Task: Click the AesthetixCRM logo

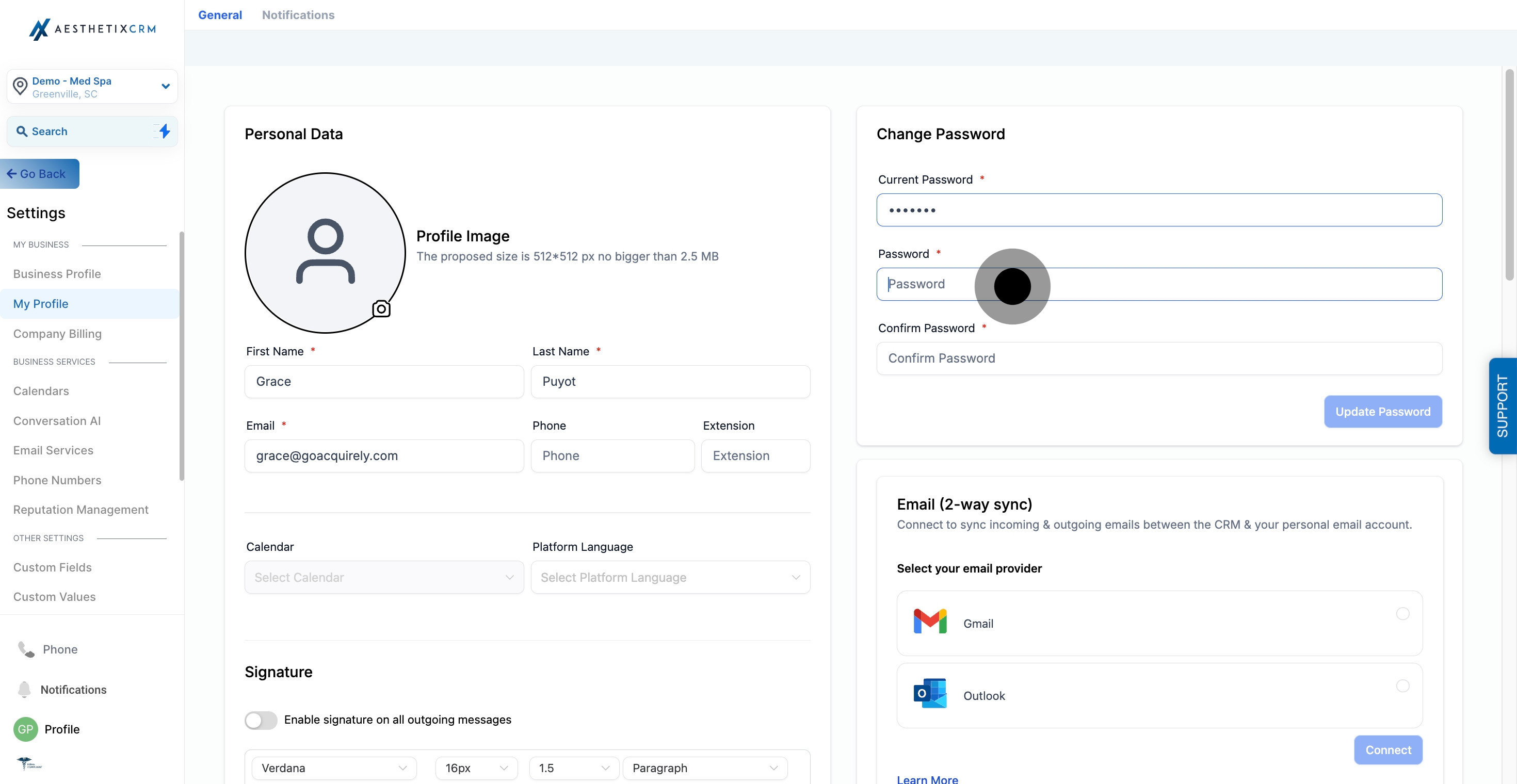Action: (x=92, y=29)
